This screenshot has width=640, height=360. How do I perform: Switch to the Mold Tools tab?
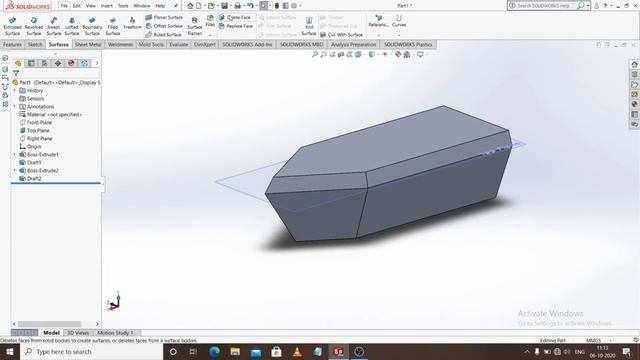pos(151,44)
